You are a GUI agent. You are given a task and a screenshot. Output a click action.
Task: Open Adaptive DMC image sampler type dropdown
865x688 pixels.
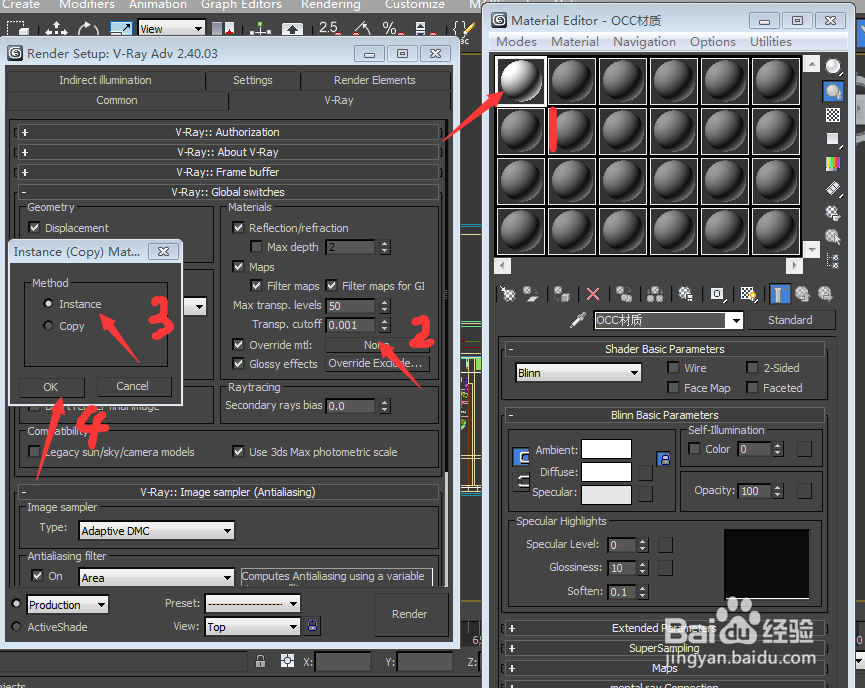(157, 531)
